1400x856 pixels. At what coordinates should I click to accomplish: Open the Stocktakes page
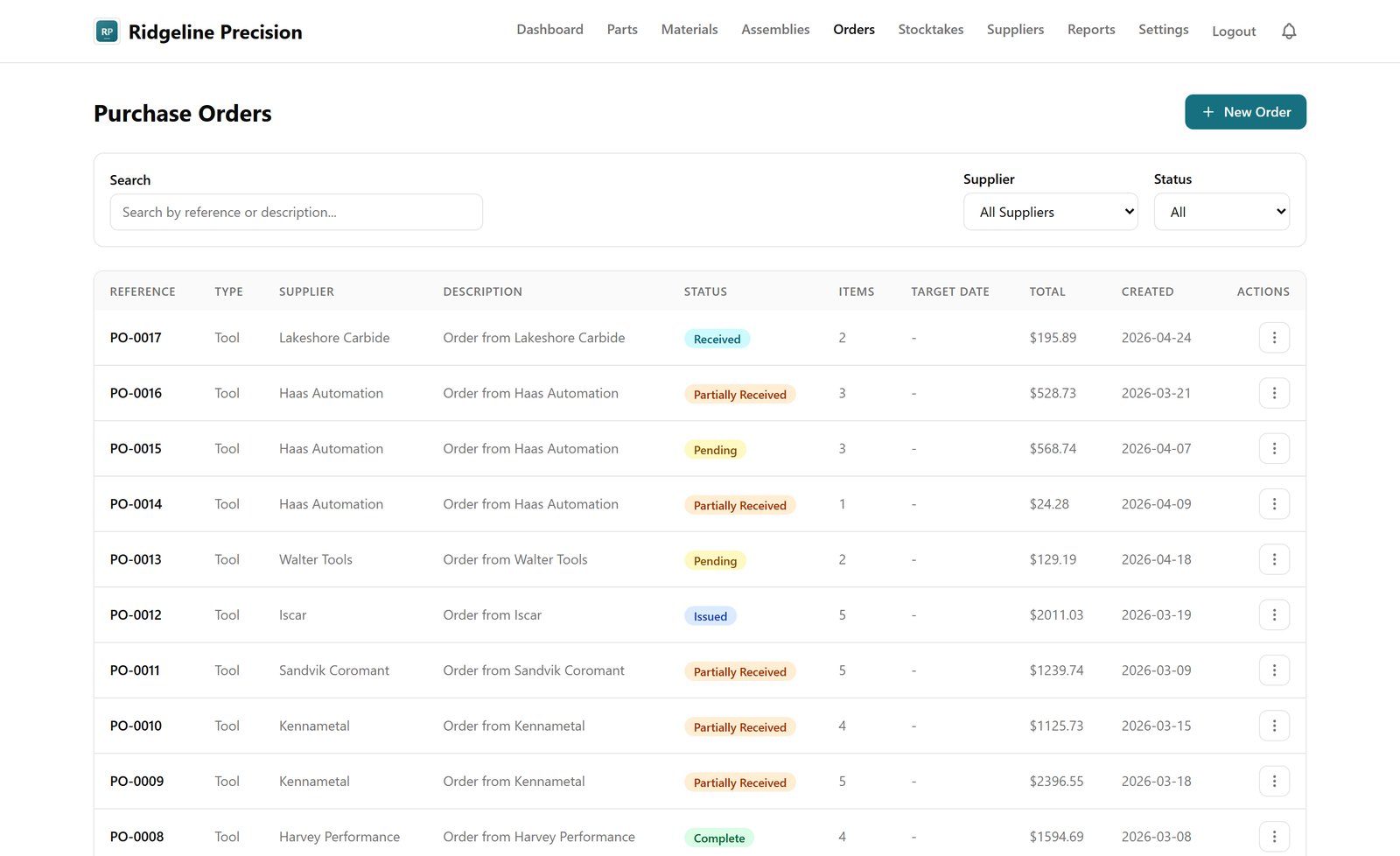coord(931,30)
